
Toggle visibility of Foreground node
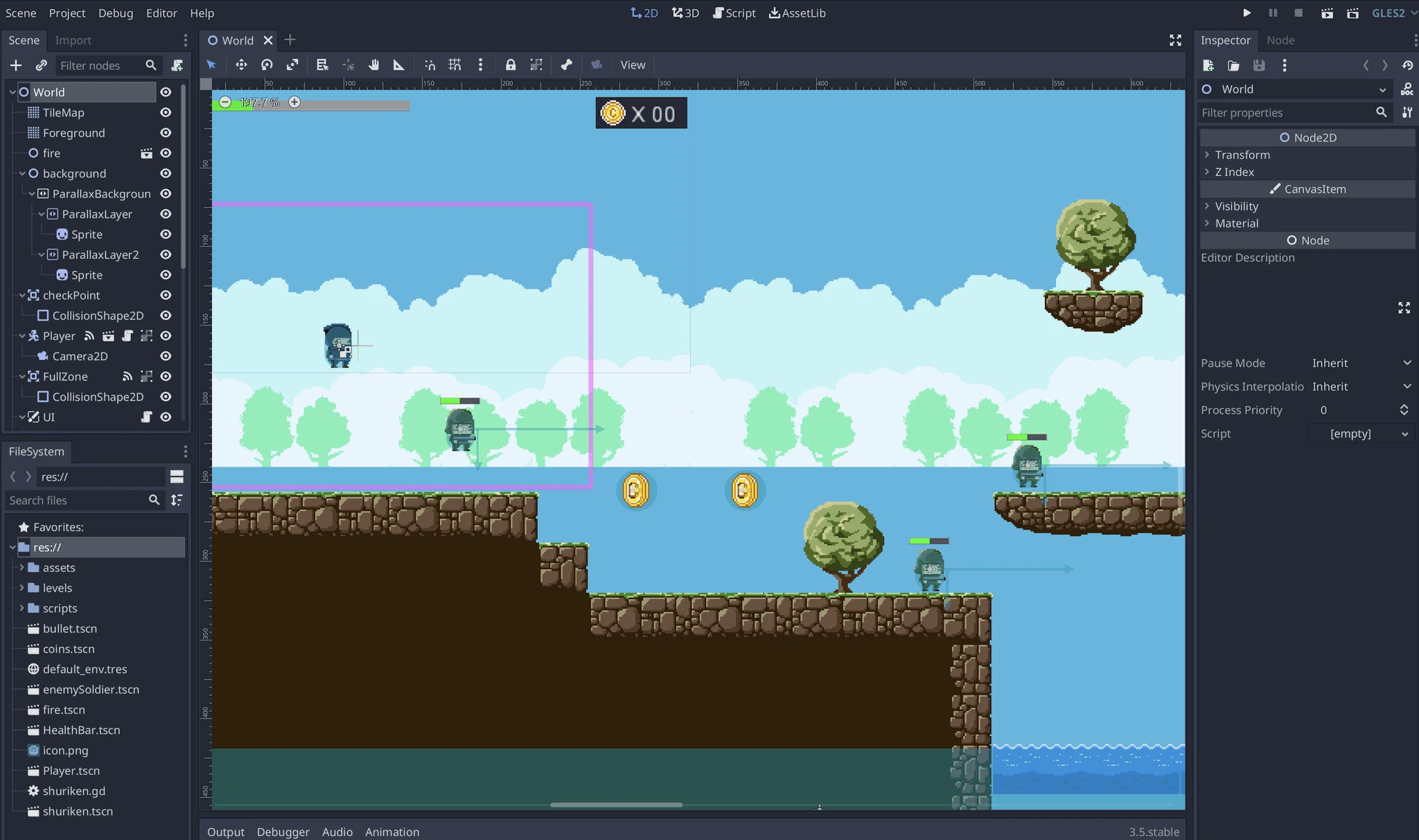pyautogui.click(x=166, y=132)
